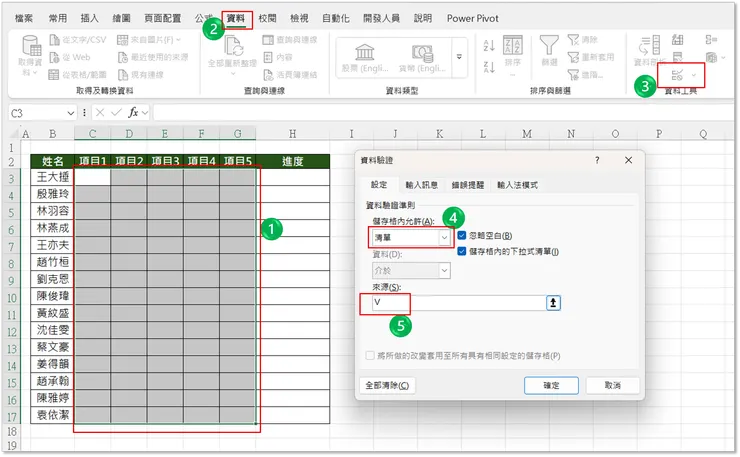
Task: Select cell containing 陳雅婷
Action: click(x=52, y=398)
